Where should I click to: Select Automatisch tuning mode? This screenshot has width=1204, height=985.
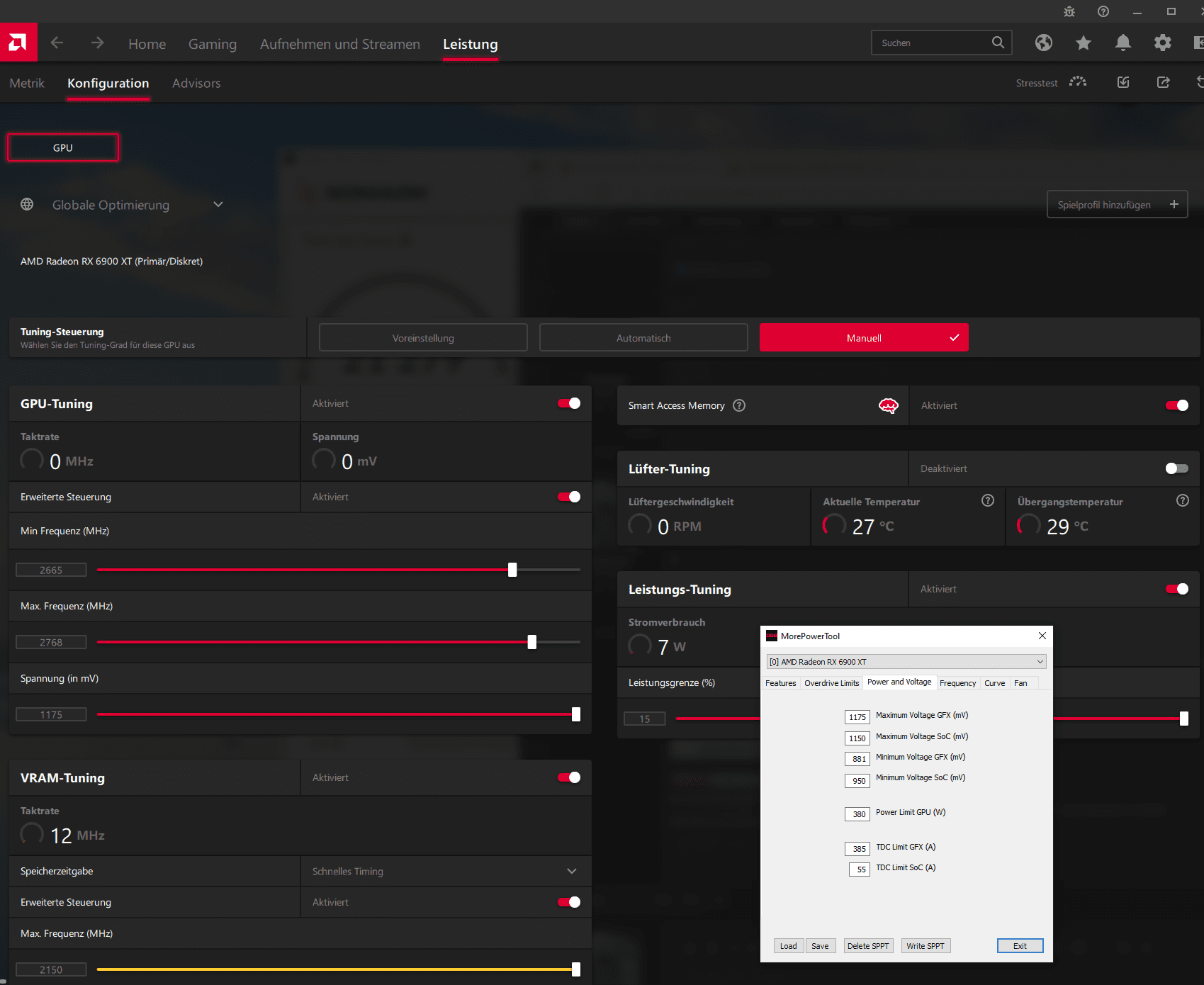(643, 337)
